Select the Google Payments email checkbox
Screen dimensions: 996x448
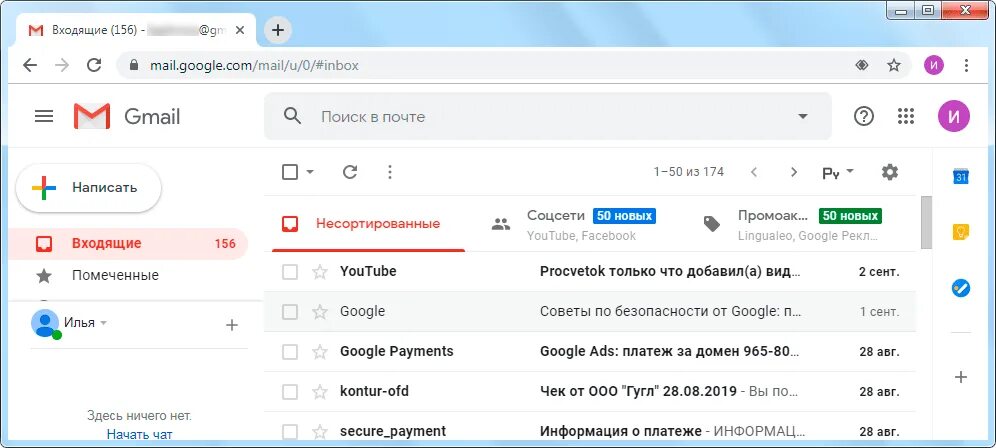pyautogui.click(x=290, y=352)
